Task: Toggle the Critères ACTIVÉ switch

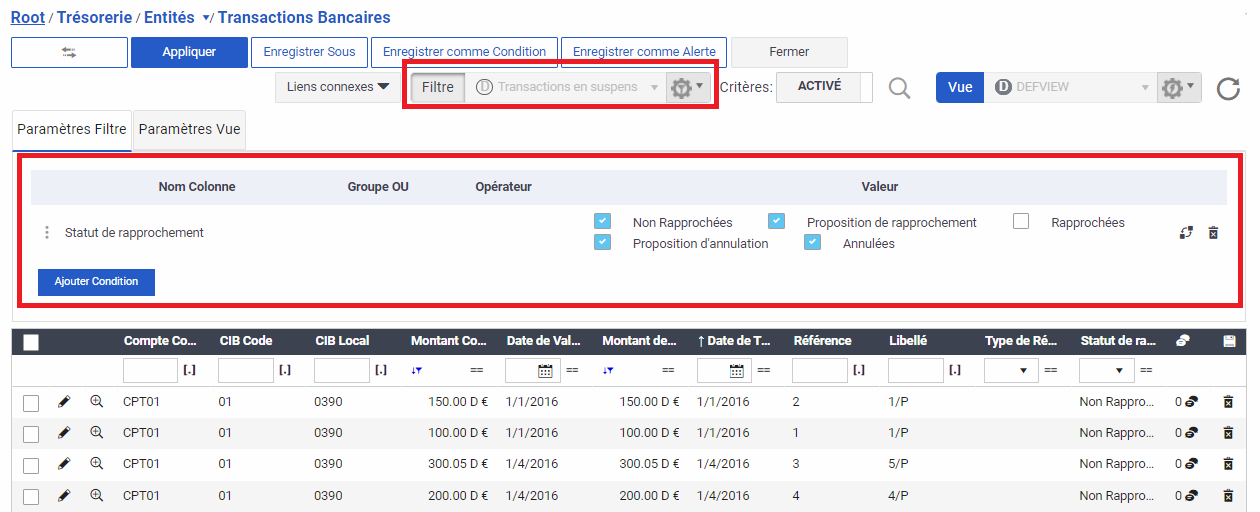Action: coord(824,87)
